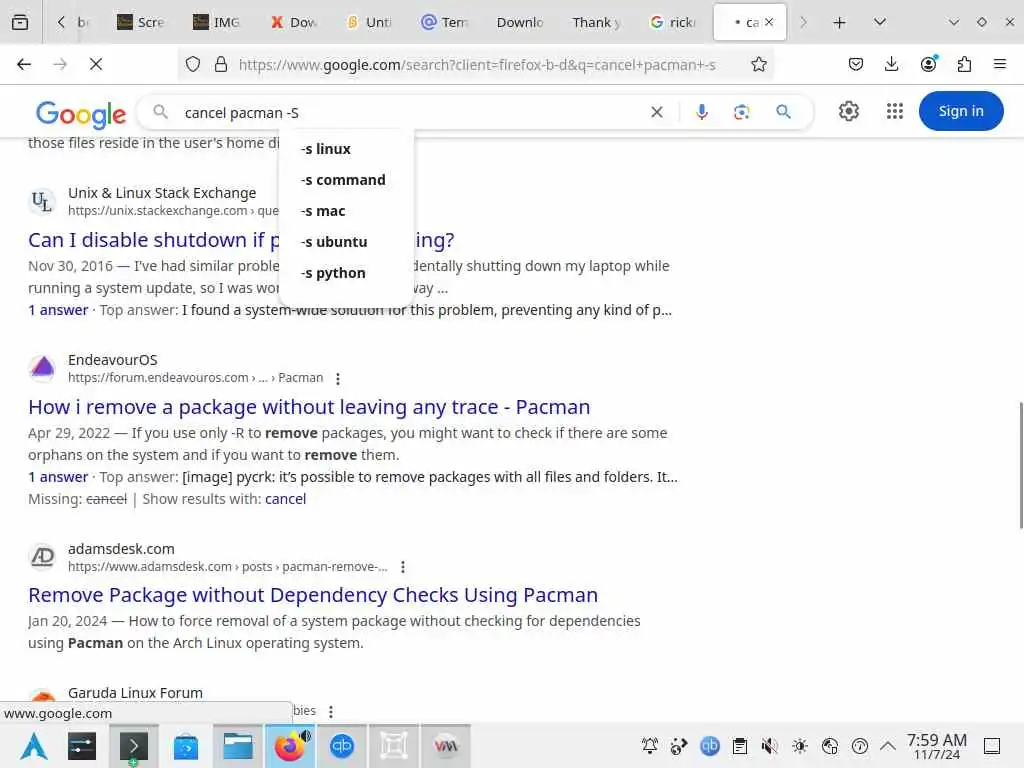1024x768 pixels.
Task: Submit search with the magnifier button
Action: pyautogui.click(x=783, y=112)
